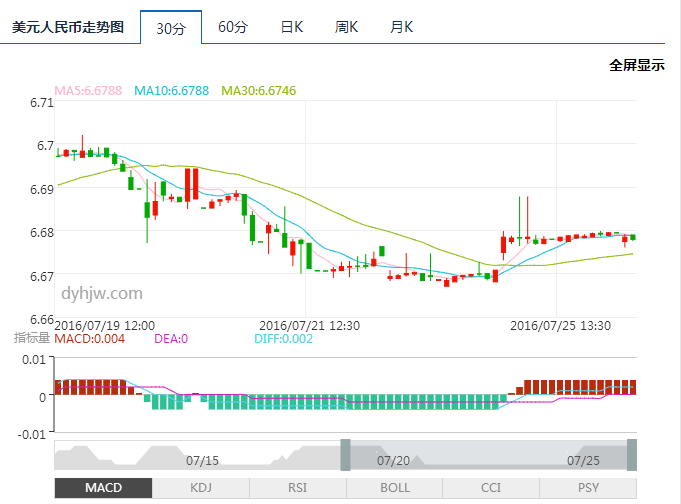Show the 月K monthly chart

(402, 27)
